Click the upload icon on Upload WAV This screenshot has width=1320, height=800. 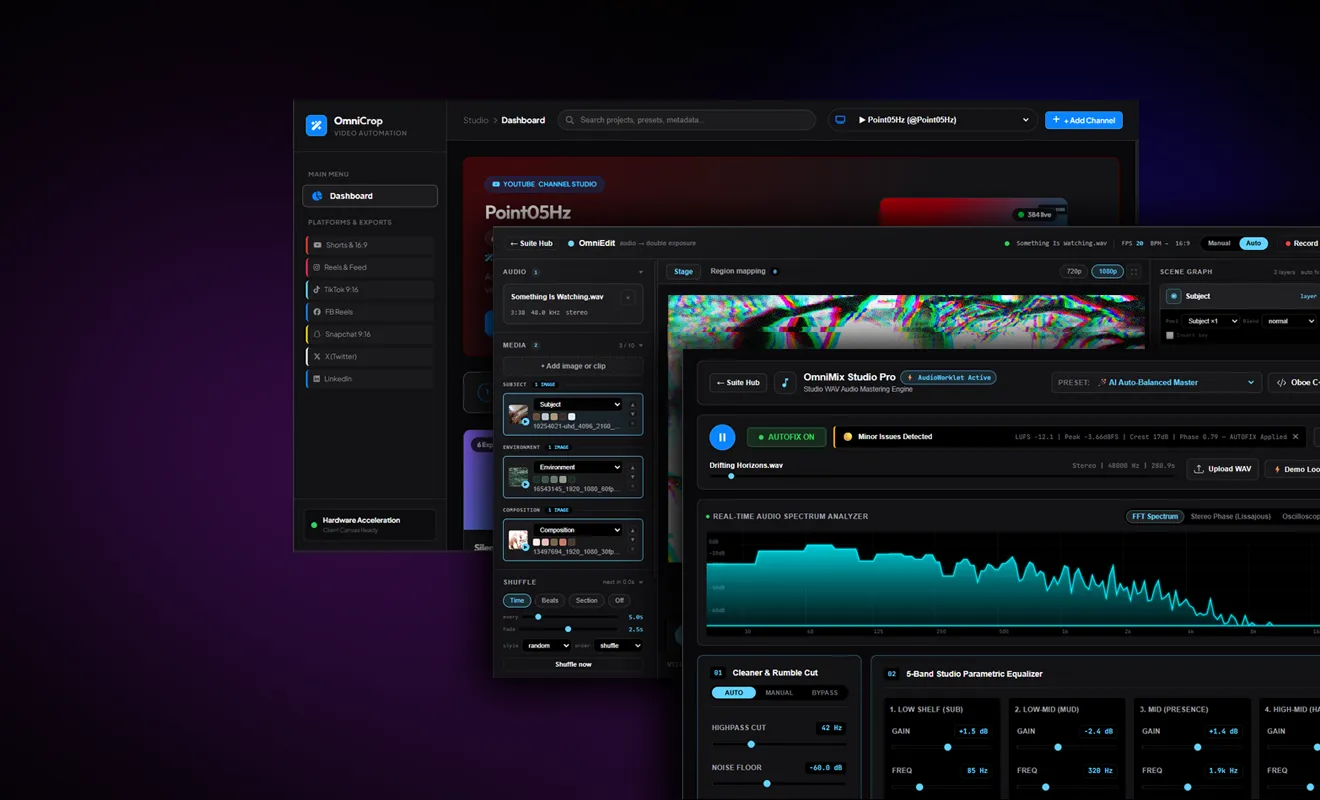click(1199, 469)
